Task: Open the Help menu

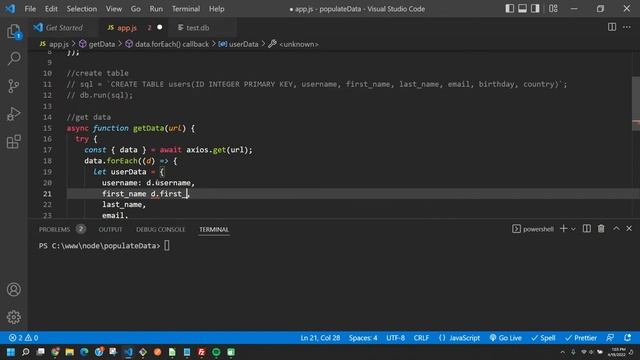Action: 216,9
